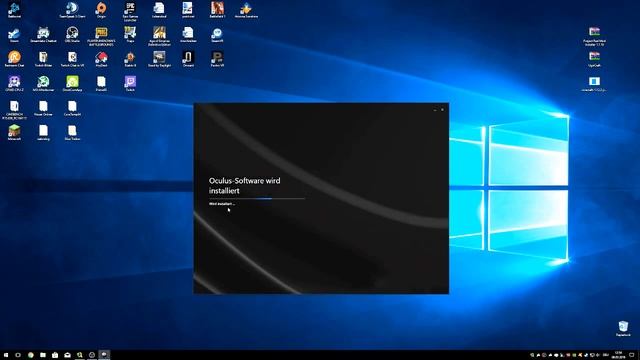Open the Microsoft Store taskbar icon
The width and height of the screenshot is (640, 360).
pos(55,355)
